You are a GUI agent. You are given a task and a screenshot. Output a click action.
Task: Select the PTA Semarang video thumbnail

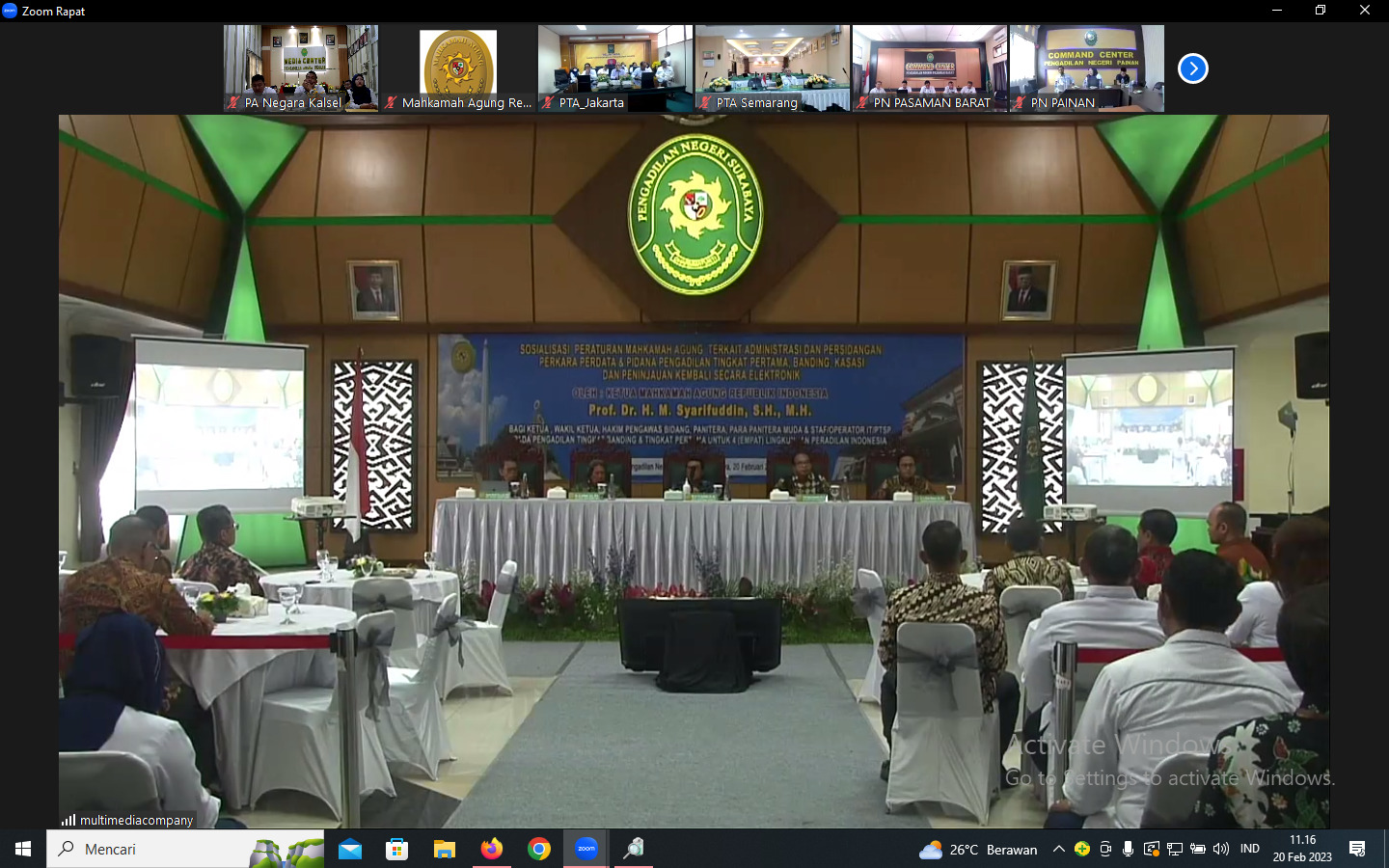pyautogui.click(x=773, y=68)
